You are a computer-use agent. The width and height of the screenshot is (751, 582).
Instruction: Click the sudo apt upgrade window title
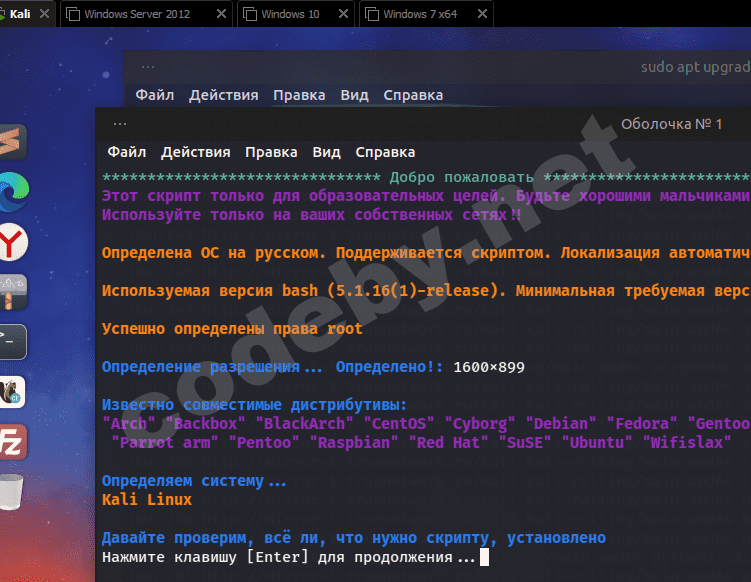point(695,68)
